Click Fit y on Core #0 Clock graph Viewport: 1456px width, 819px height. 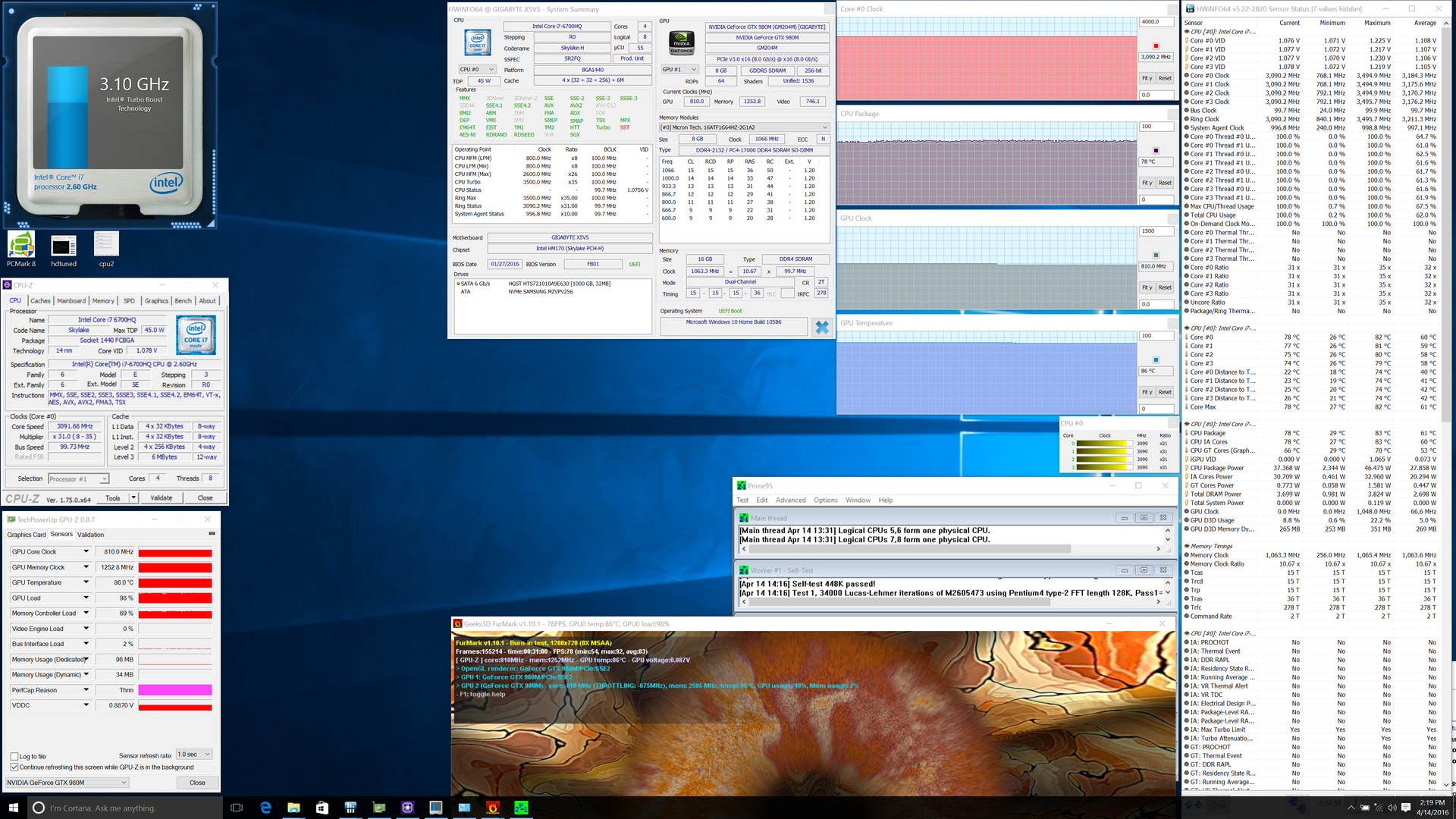tap(1147, 78)
